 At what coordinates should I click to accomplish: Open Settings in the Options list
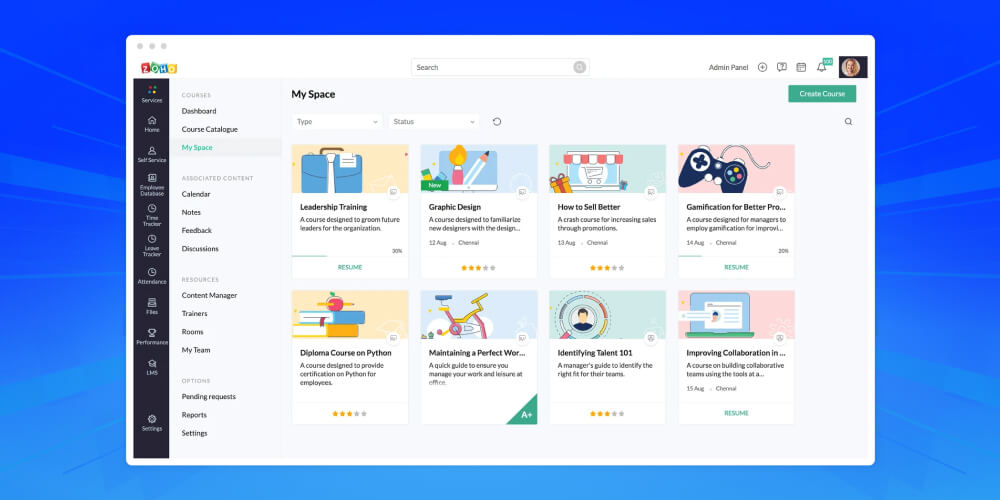pyautogui.click(x=195, y=433)
